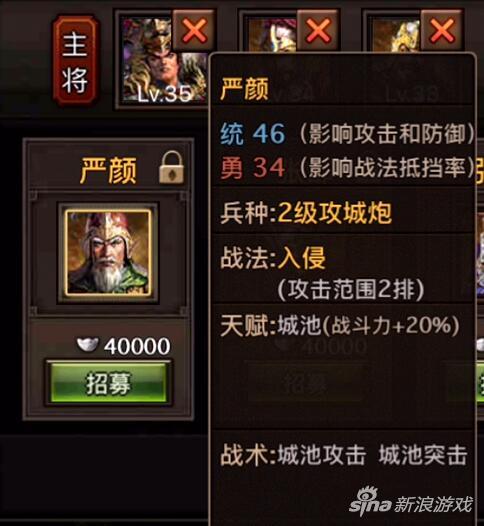The image size is (484, 526).
Task: Select the 40000 recruitment cost value
Action: pyautogui.click(x=137, y=346)
